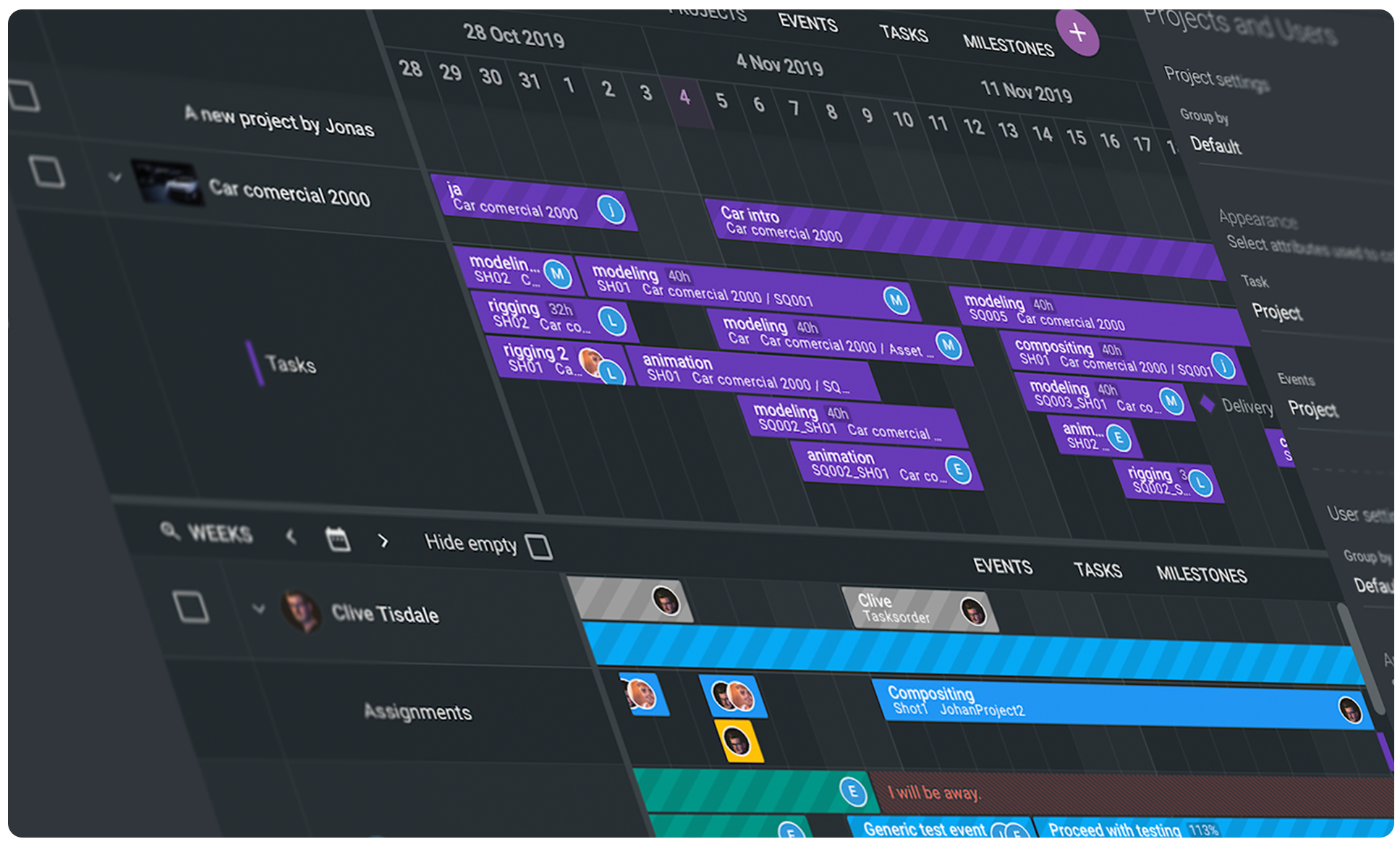Click the 11 Nov 2019 week header
The width and height of the screenshot is (1400, 847).
coord(1026,91)
